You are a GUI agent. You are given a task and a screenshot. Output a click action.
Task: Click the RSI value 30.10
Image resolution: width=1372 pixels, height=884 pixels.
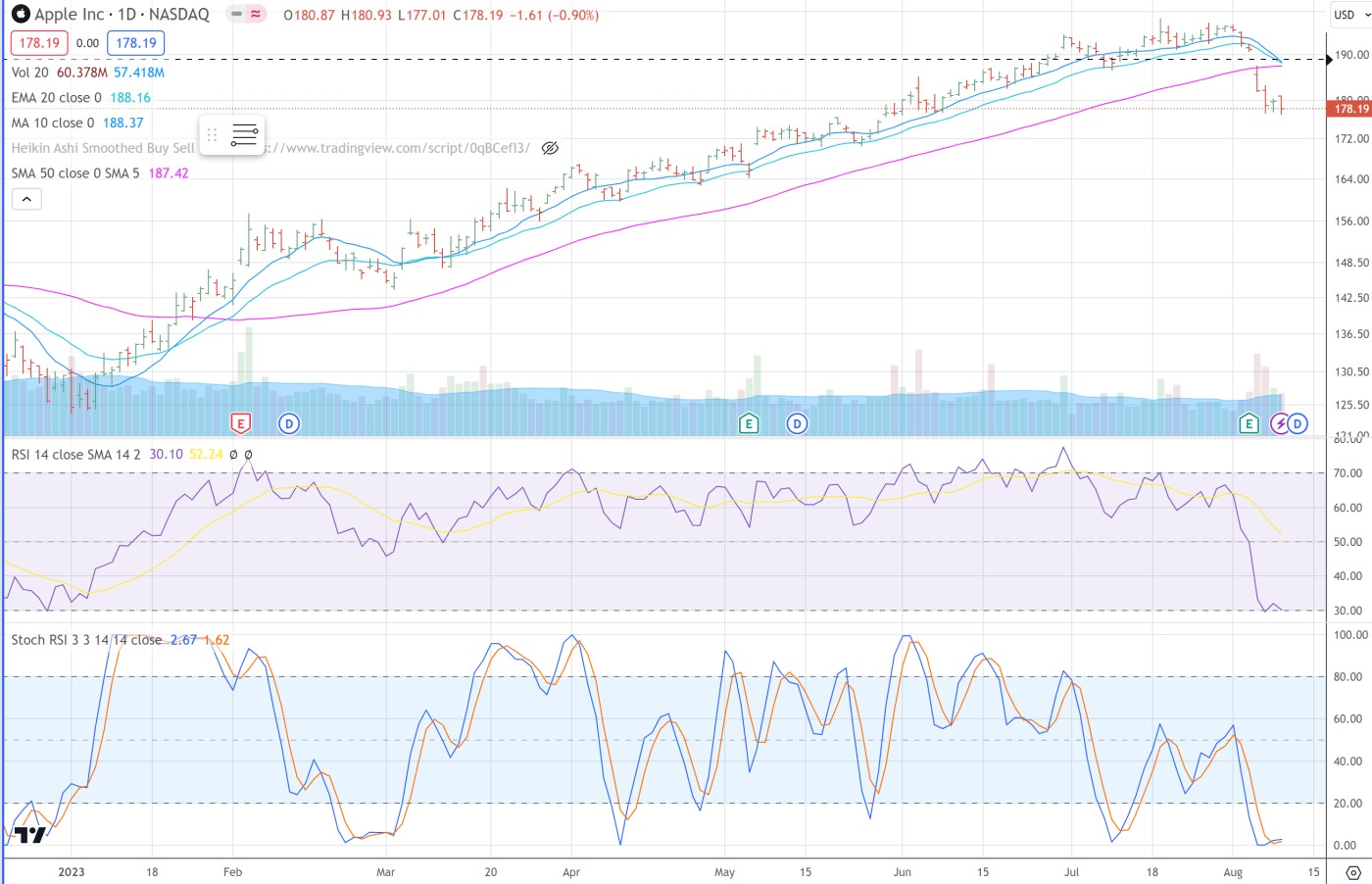click(166, 455)
